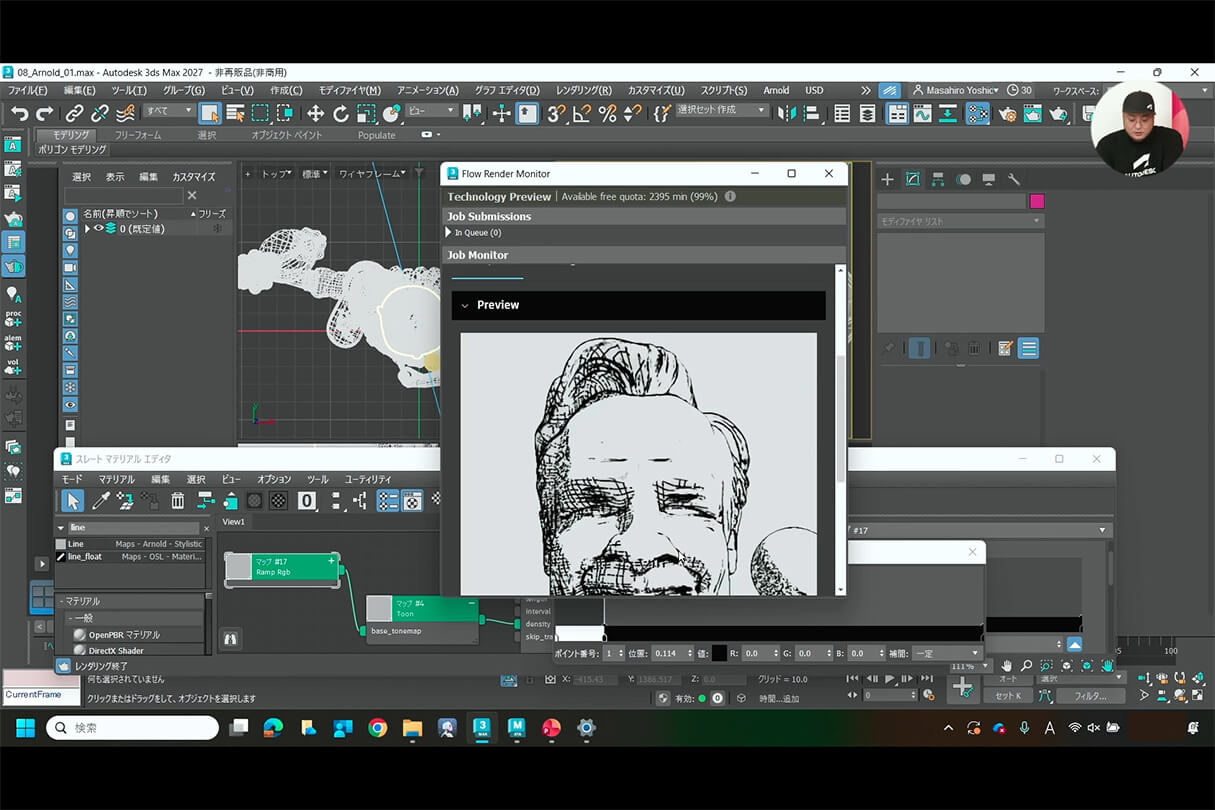Open the レンダリング(R) menu
The image size is (1215, 810).
tap(584, 90)
